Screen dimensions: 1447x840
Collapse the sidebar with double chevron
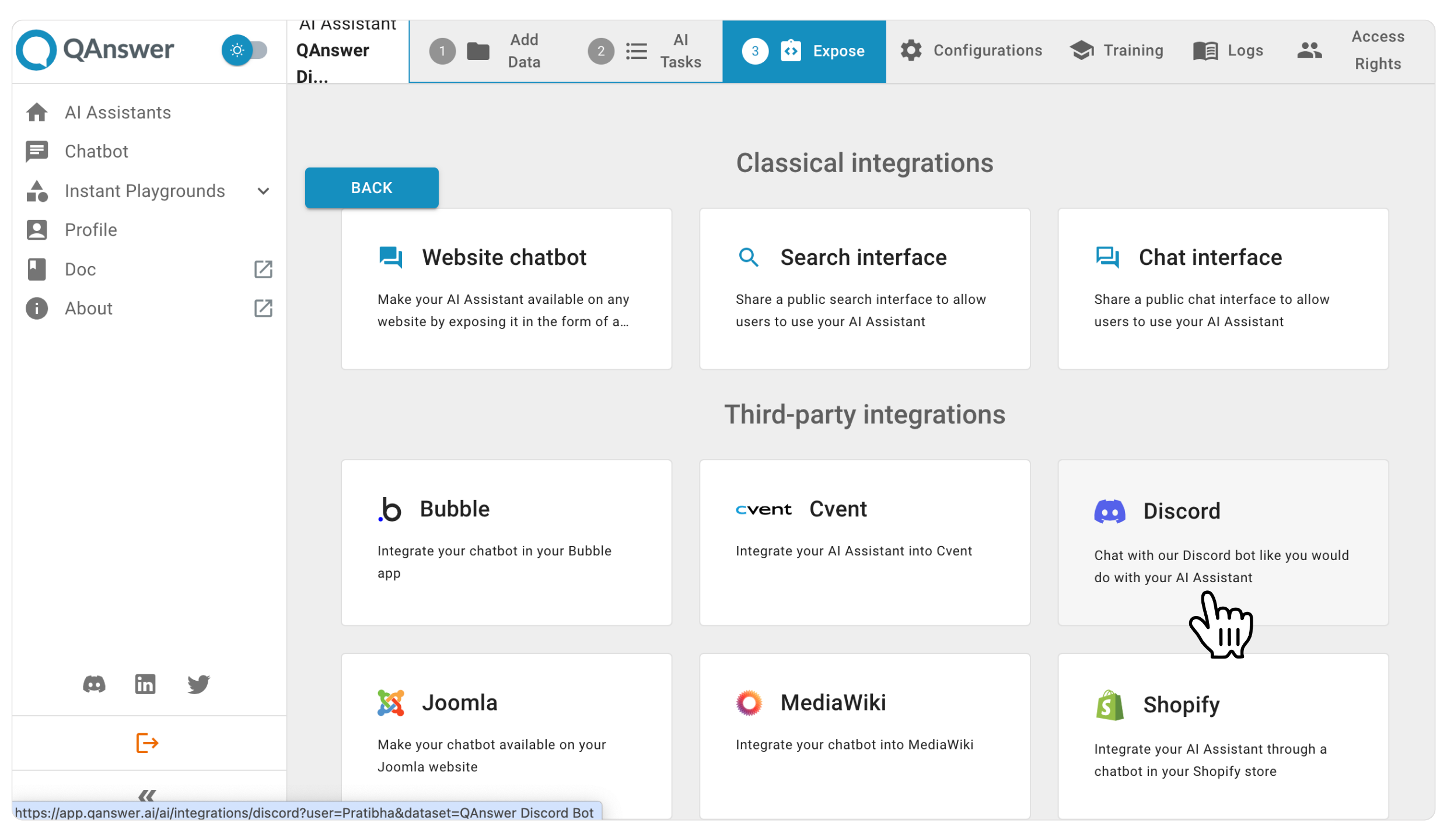(147, 795)
